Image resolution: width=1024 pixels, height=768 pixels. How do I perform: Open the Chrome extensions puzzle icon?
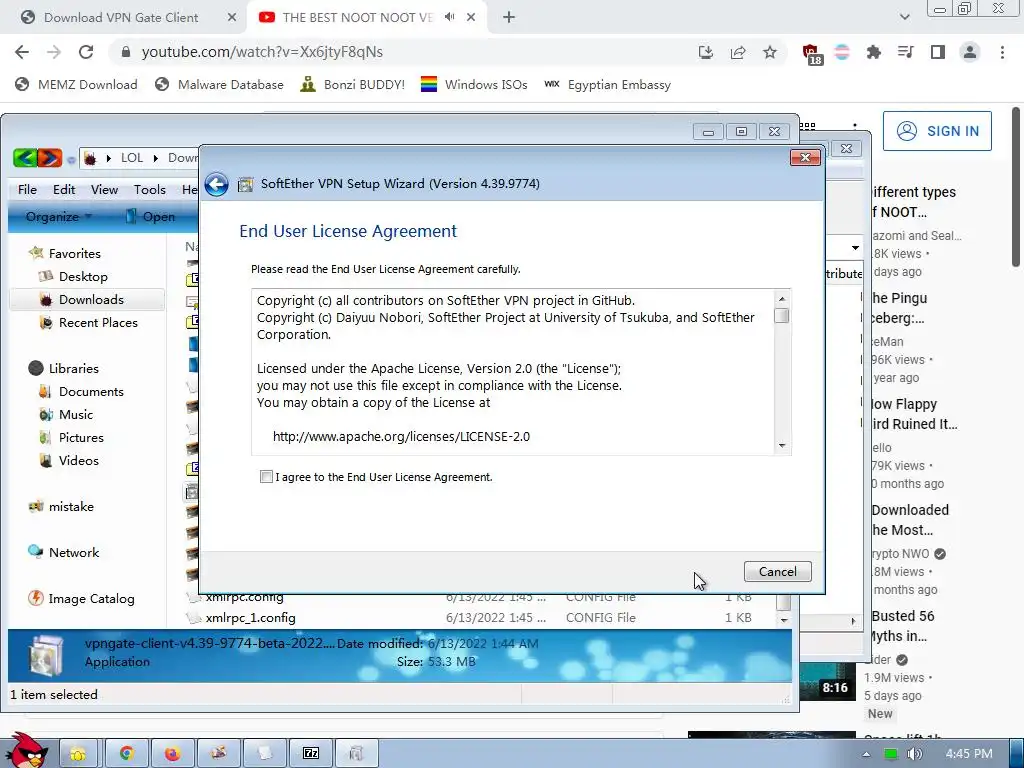pyautogui.click(x=873, y=52)
